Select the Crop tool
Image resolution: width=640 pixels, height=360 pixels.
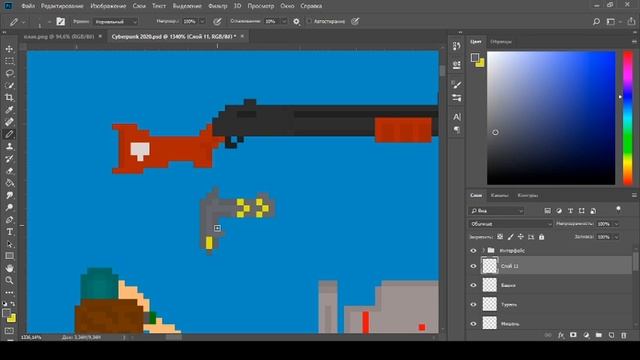(9, 98)
